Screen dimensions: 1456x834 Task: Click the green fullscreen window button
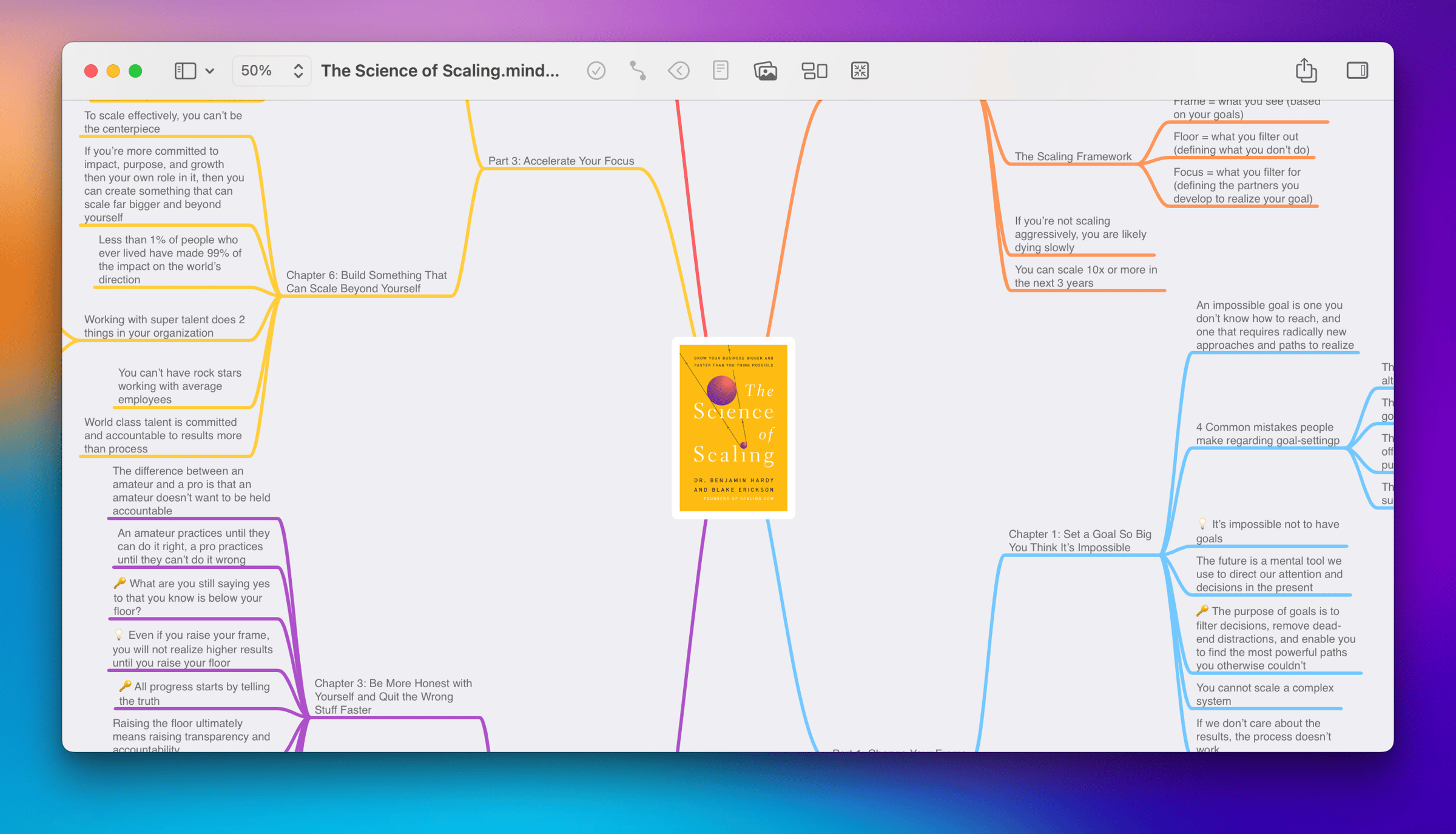click(x=135, y=71)
